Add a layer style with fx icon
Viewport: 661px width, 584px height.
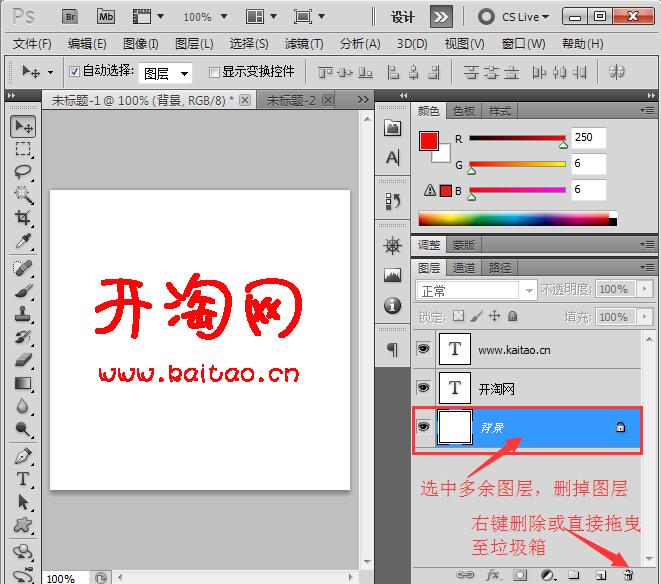[493, 575]
